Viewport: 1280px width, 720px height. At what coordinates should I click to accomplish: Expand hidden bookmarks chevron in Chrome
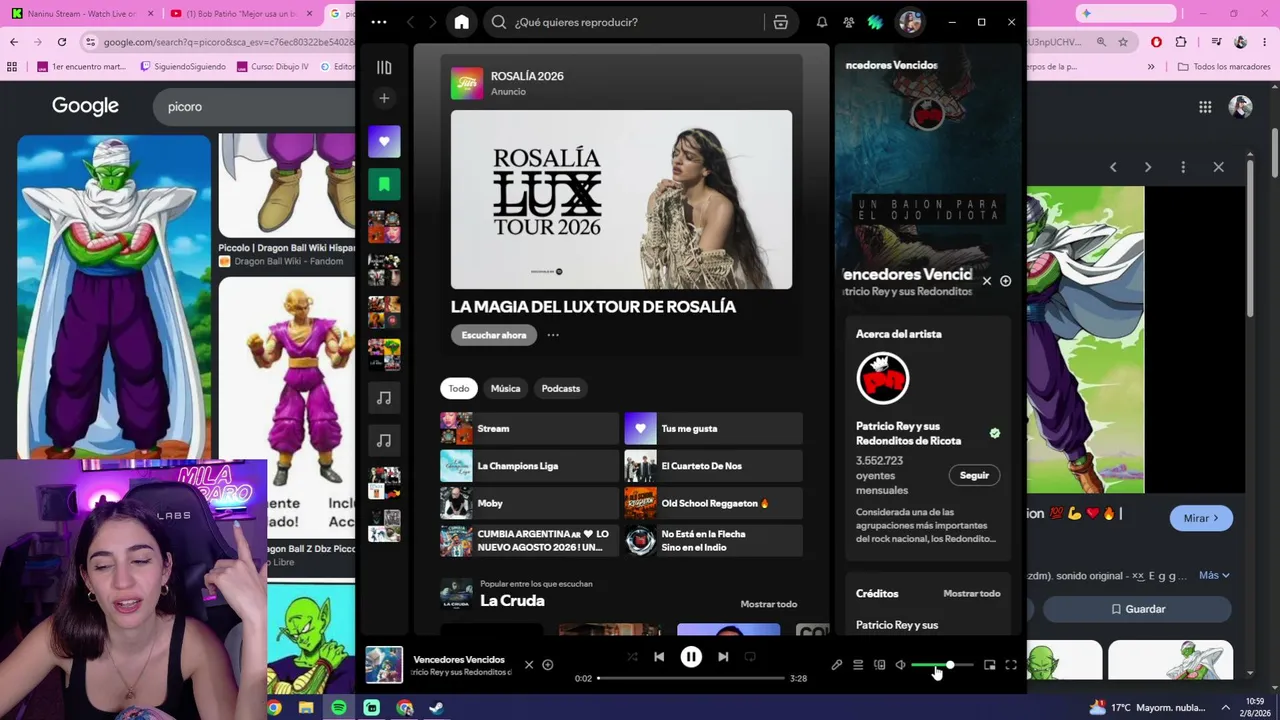pyautogui.click(x=1151, y=67)
